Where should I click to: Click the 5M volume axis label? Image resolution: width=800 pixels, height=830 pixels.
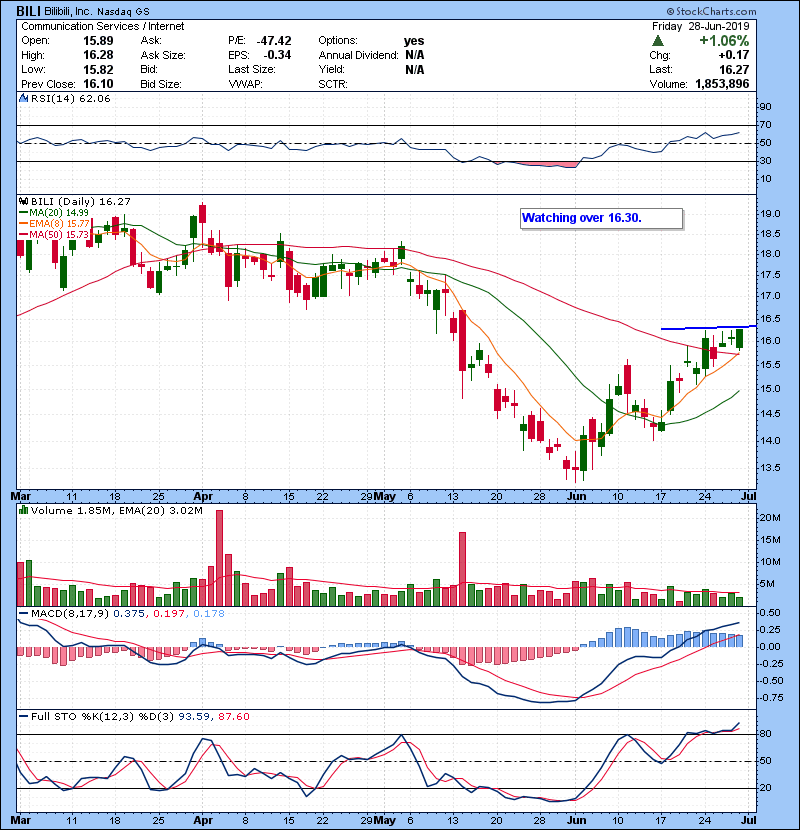(x=768, y=584)
